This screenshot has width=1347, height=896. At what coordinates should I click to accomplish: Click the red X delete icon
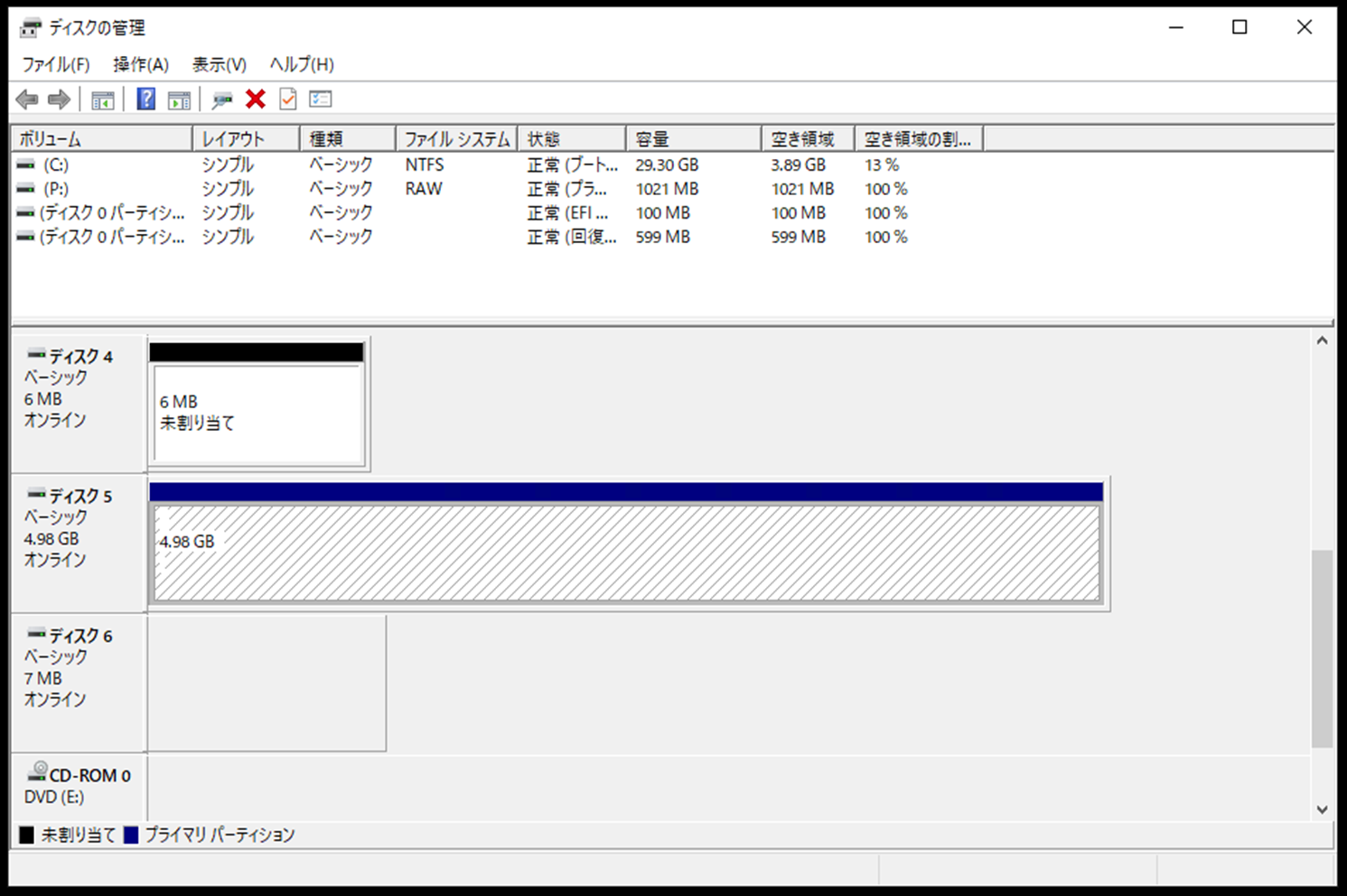256,99
